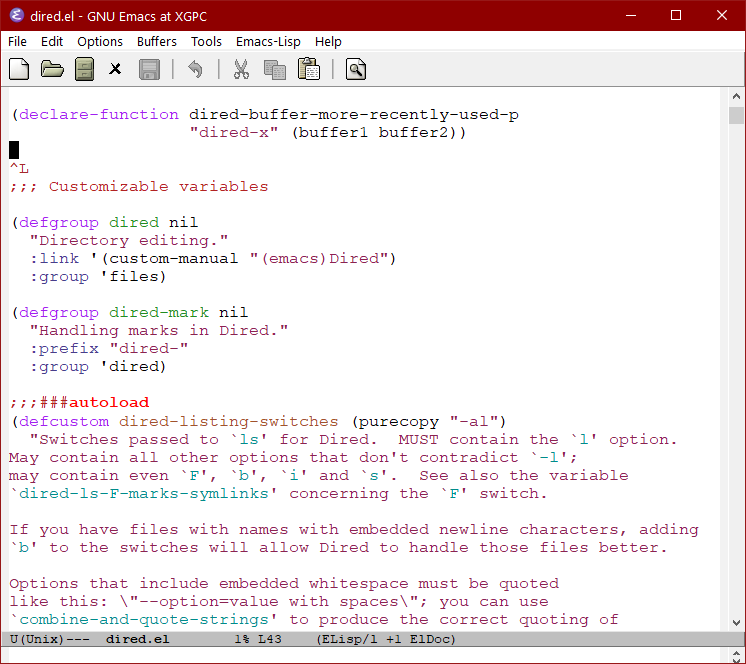Open the Buffers menu
The height and width of the screenshot is (664, 746).
tap(157, 42)
